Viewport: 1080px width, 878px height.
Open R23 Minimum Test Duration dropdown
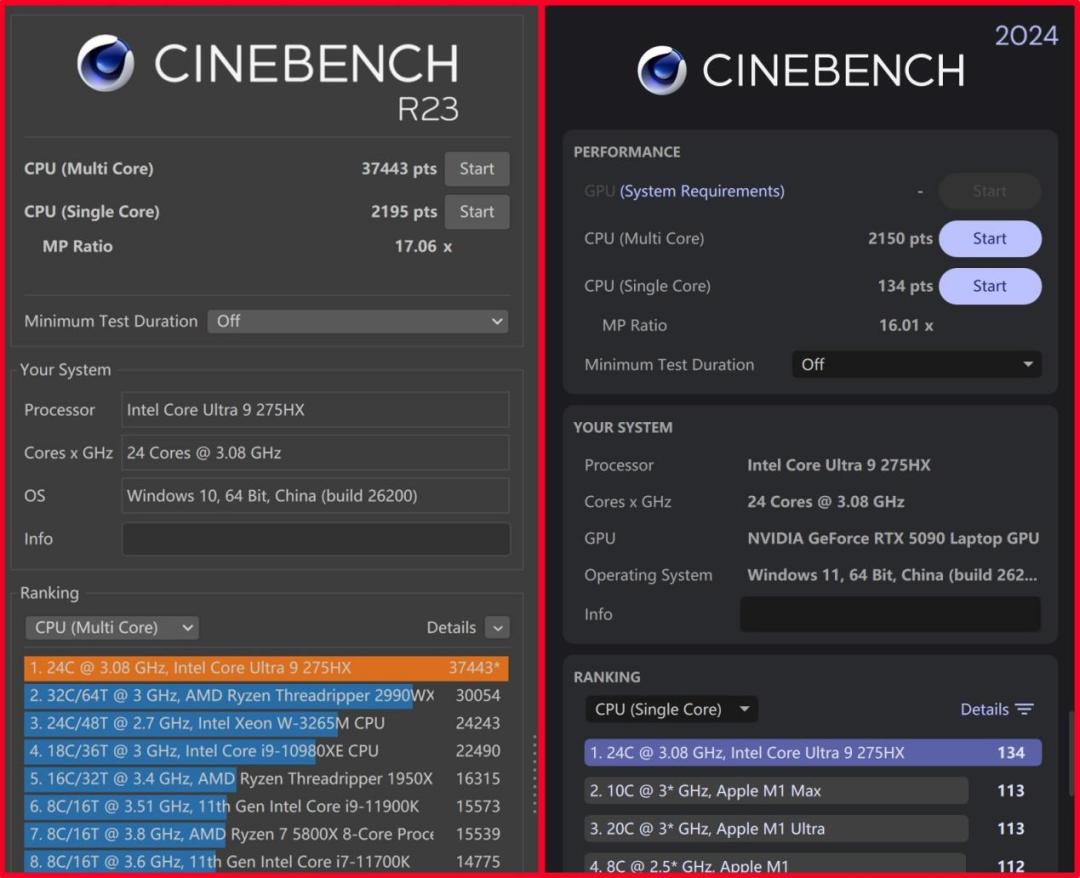click(x=358, y=322)
